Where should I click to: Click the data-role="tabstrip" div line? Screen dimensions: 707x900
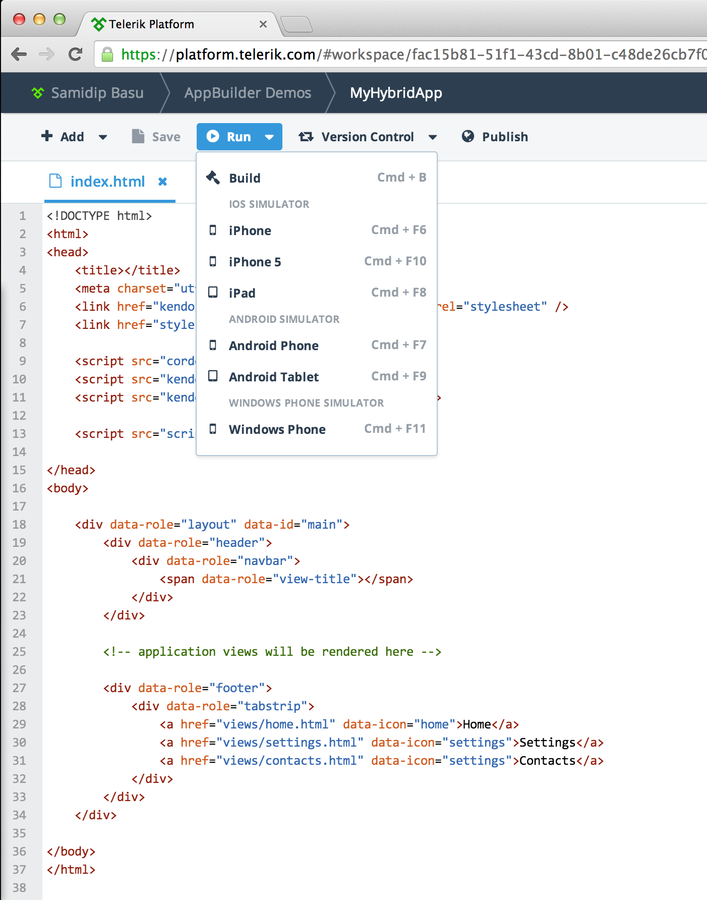223,706
